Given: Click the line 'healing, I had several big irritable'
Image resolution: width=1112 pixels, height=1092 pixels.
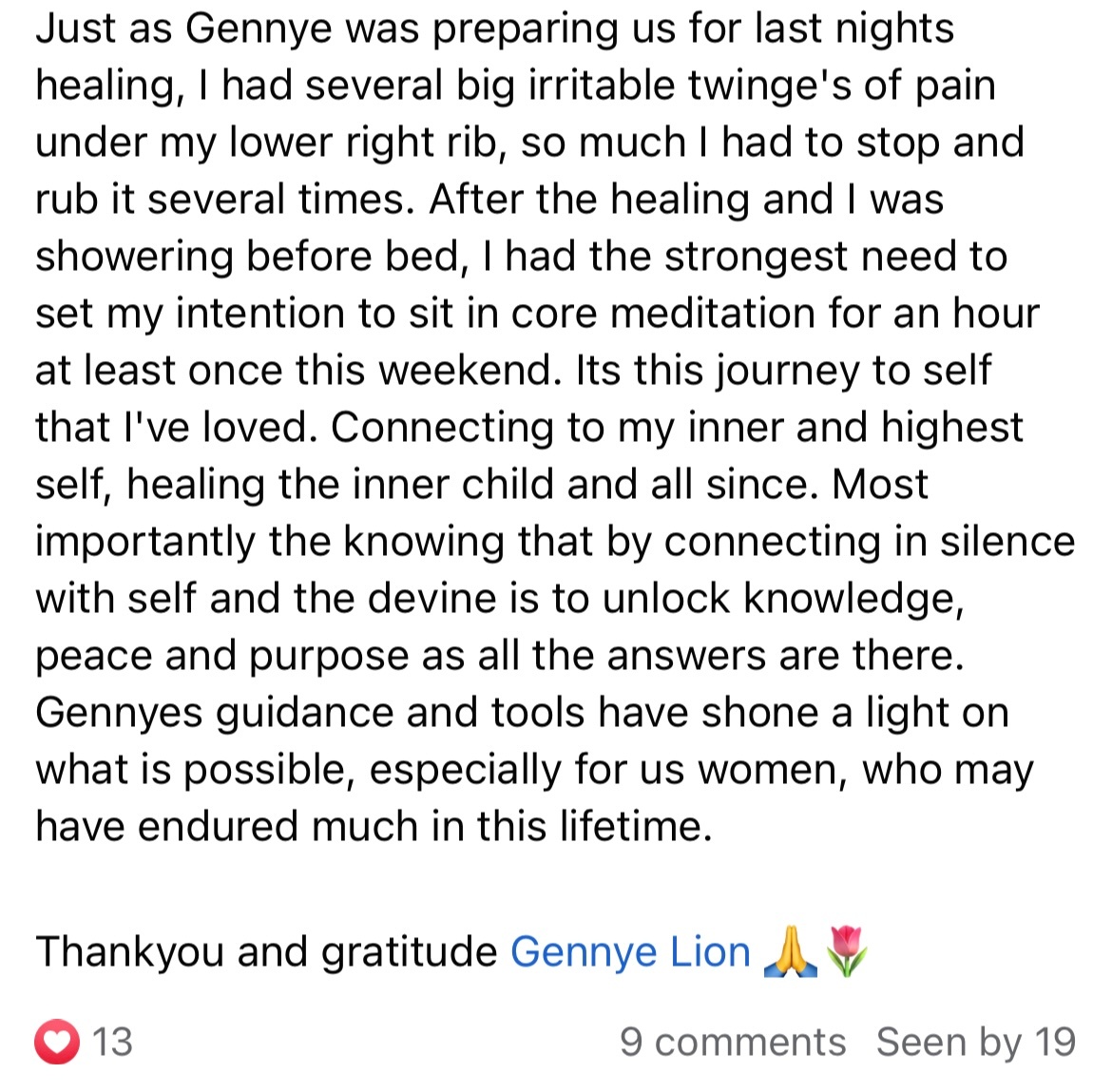Looking at the screenshot, I should pyautogui.click(x=358, y=86).
